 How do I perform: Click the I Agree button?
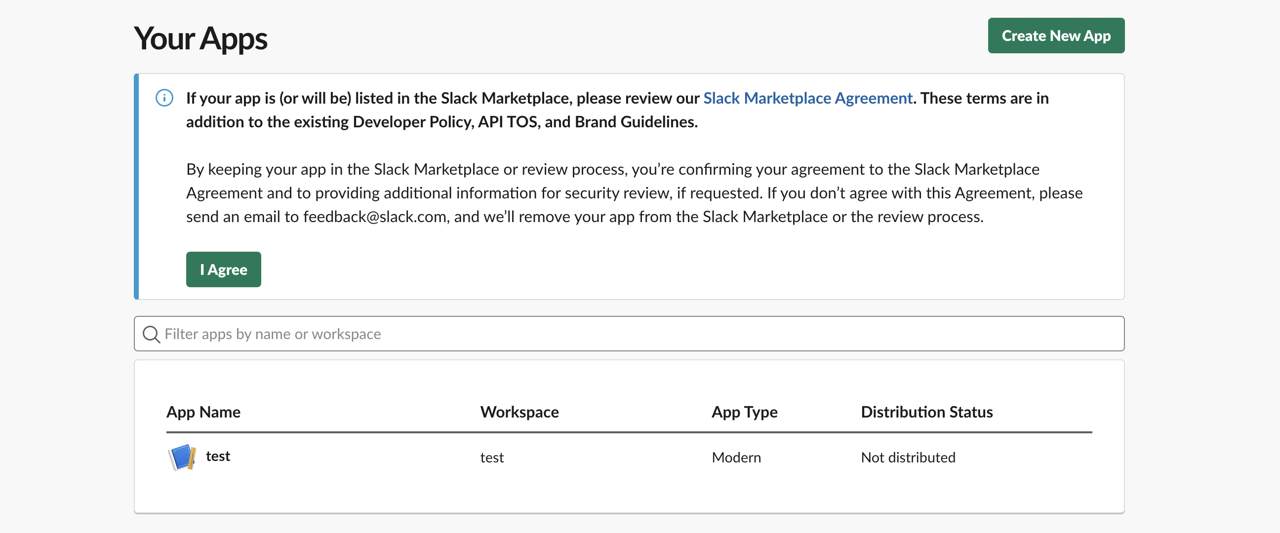pyautogui.click(x=223, y=269)
